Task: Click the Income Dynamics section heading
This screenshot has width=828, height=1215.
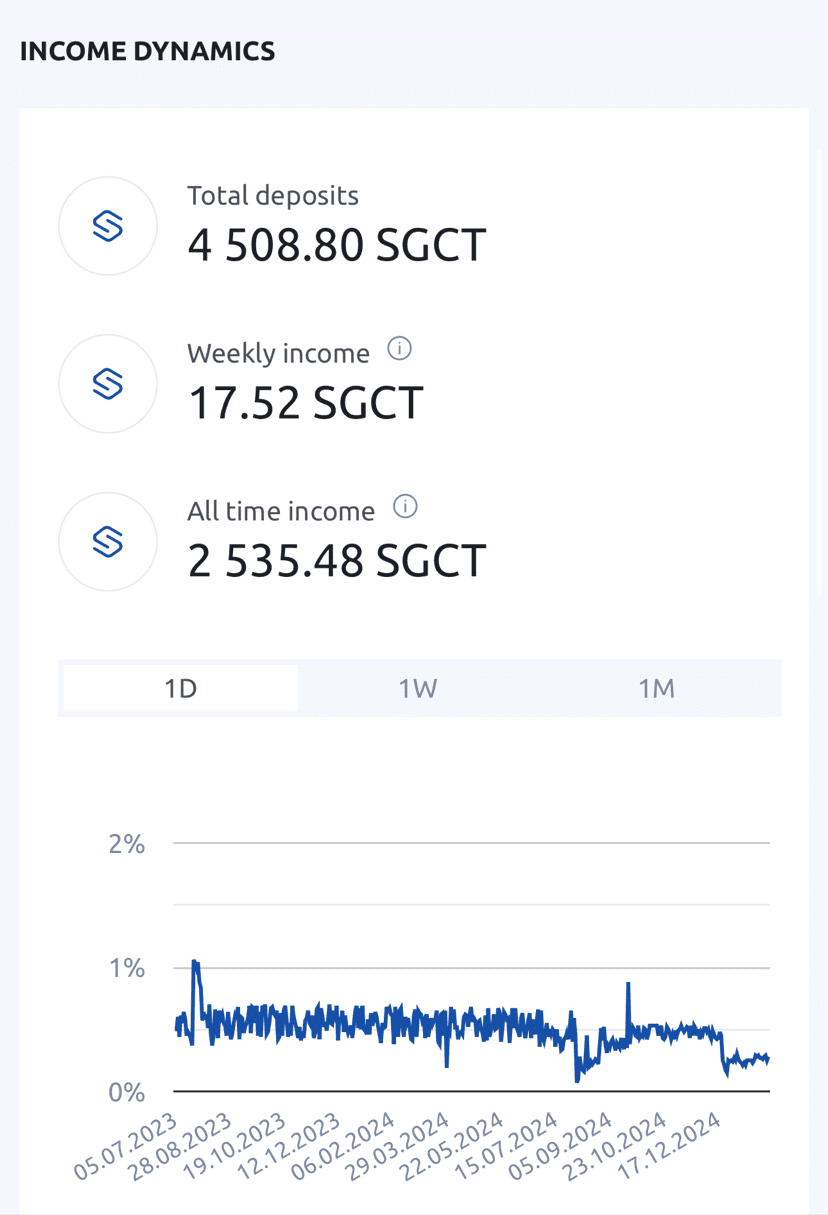Action: 147,52
